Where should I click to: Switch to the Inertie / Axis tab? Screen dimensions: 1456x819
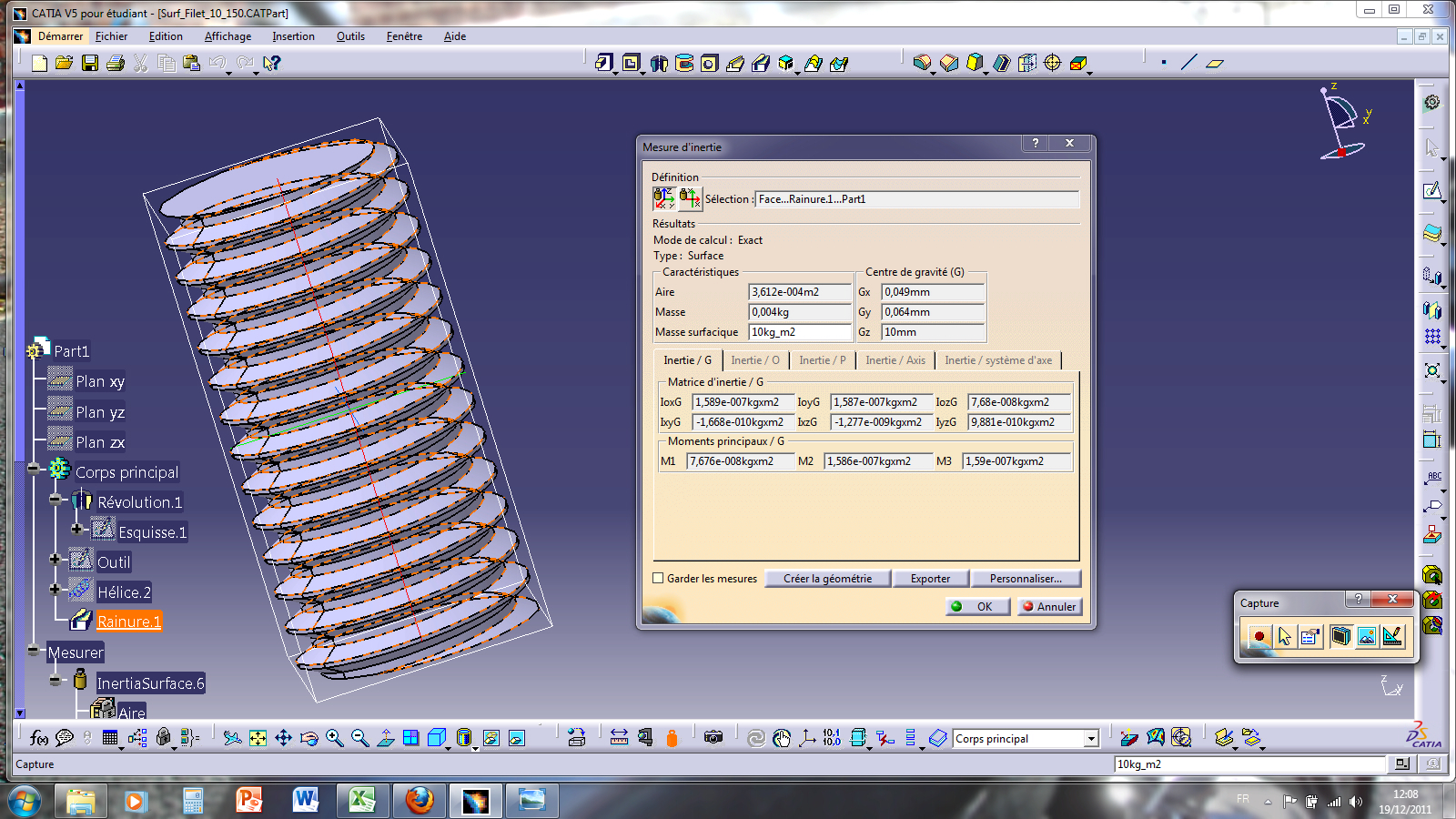coord(895,360)
